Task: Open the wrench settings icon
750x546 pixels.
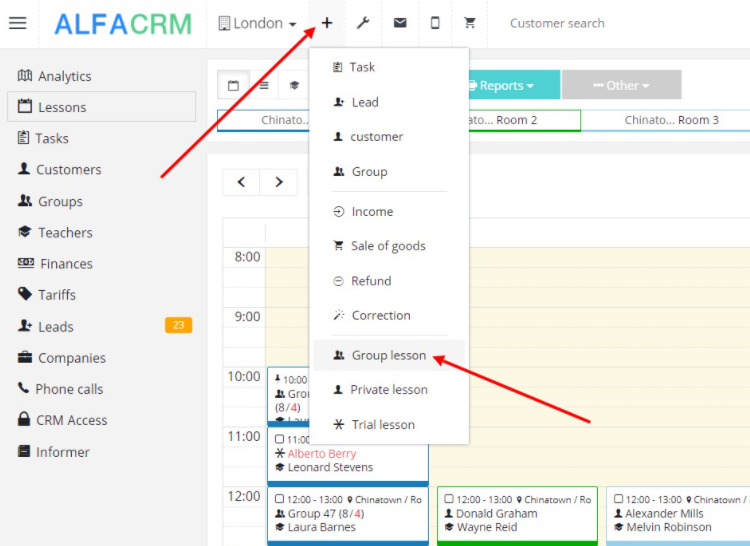Action: pyautogui.click(x=363, y=23)
